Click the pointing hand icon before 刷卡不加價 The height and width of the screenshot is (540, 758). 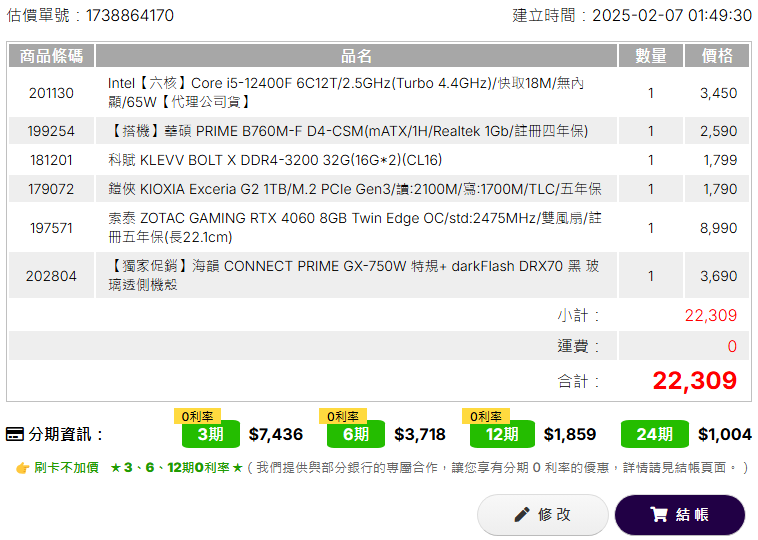22,468
